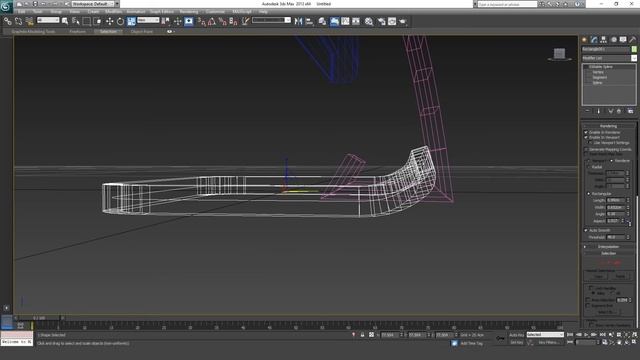Viewport: 640px width, 360px height.
Task: Expand the Interpolation rollout
Action: 608,247
